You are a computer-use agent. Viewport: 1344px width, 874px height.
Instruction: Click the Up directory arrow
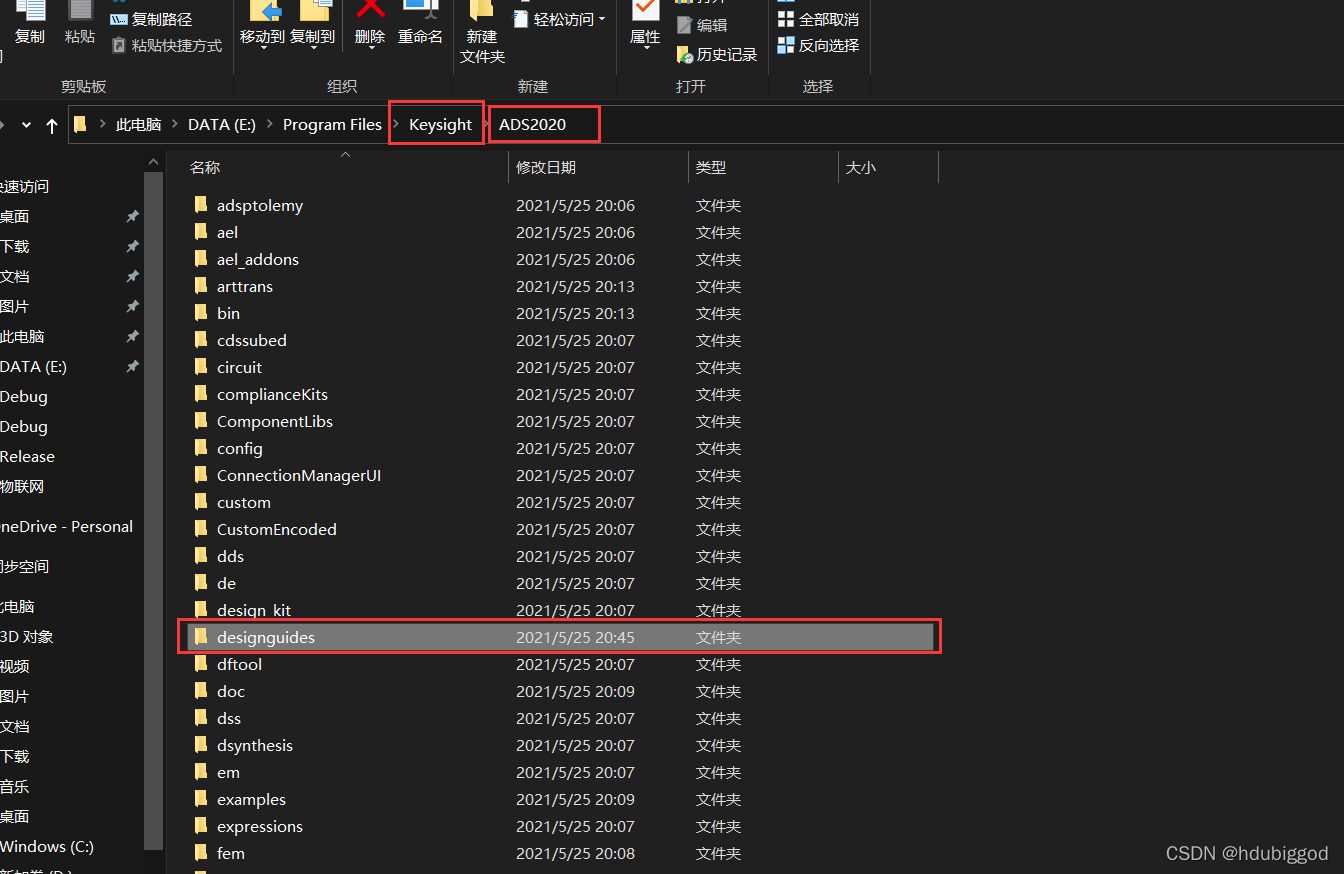coord(52,126)
